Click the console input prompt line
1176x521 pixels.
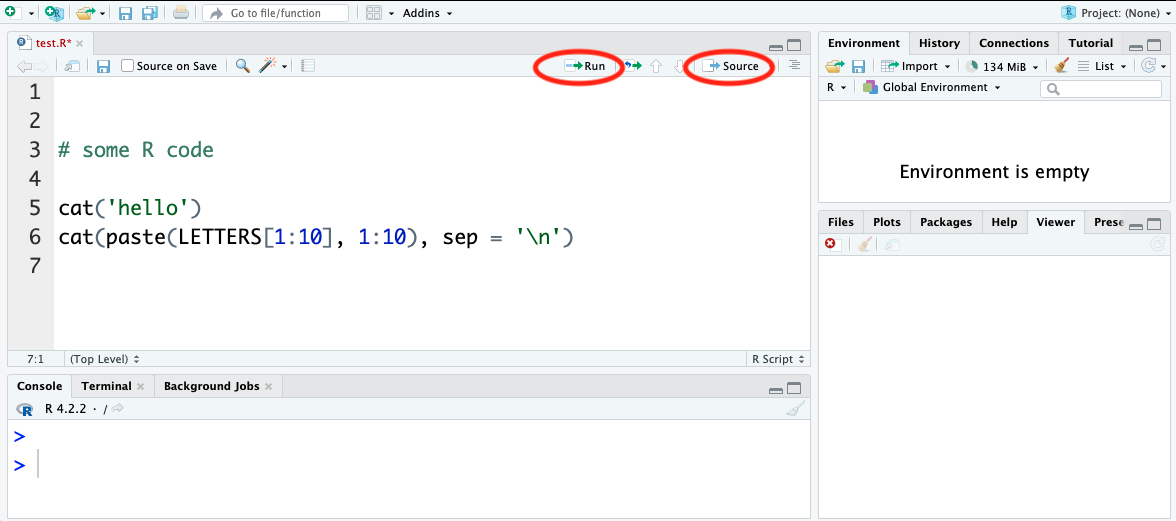coord(409,465)
